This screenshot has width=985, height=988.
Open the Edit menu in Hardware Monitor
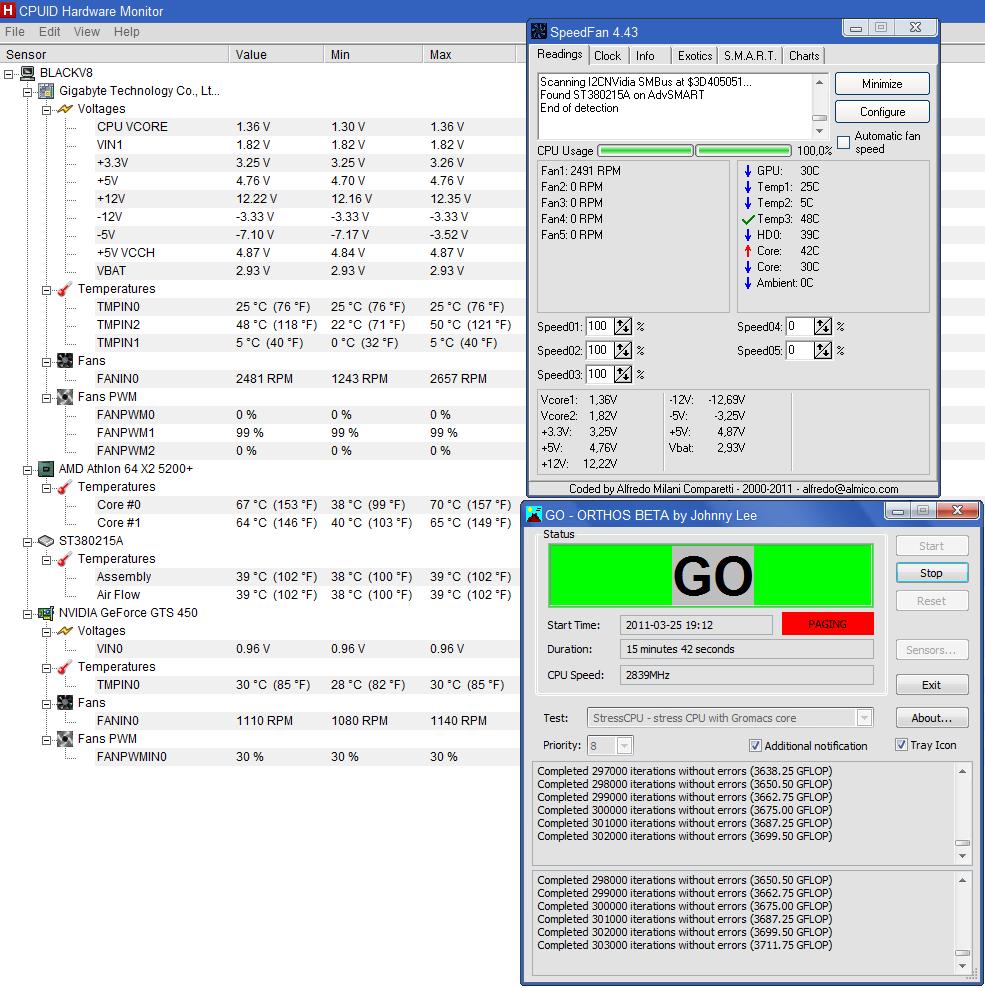pos(49,32)
